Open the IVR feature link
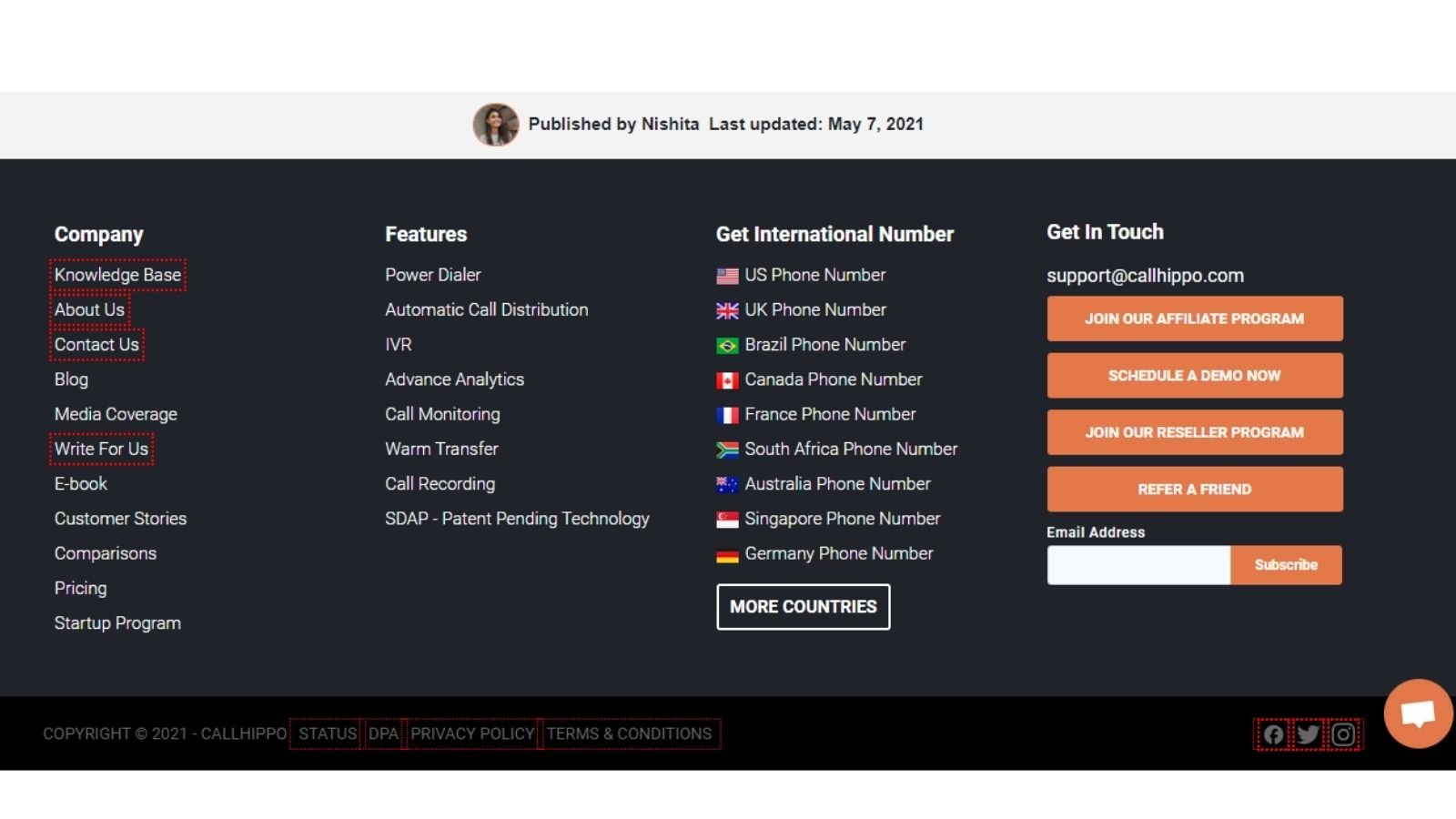The image size is (1456, 819). [x=398, y=345]
